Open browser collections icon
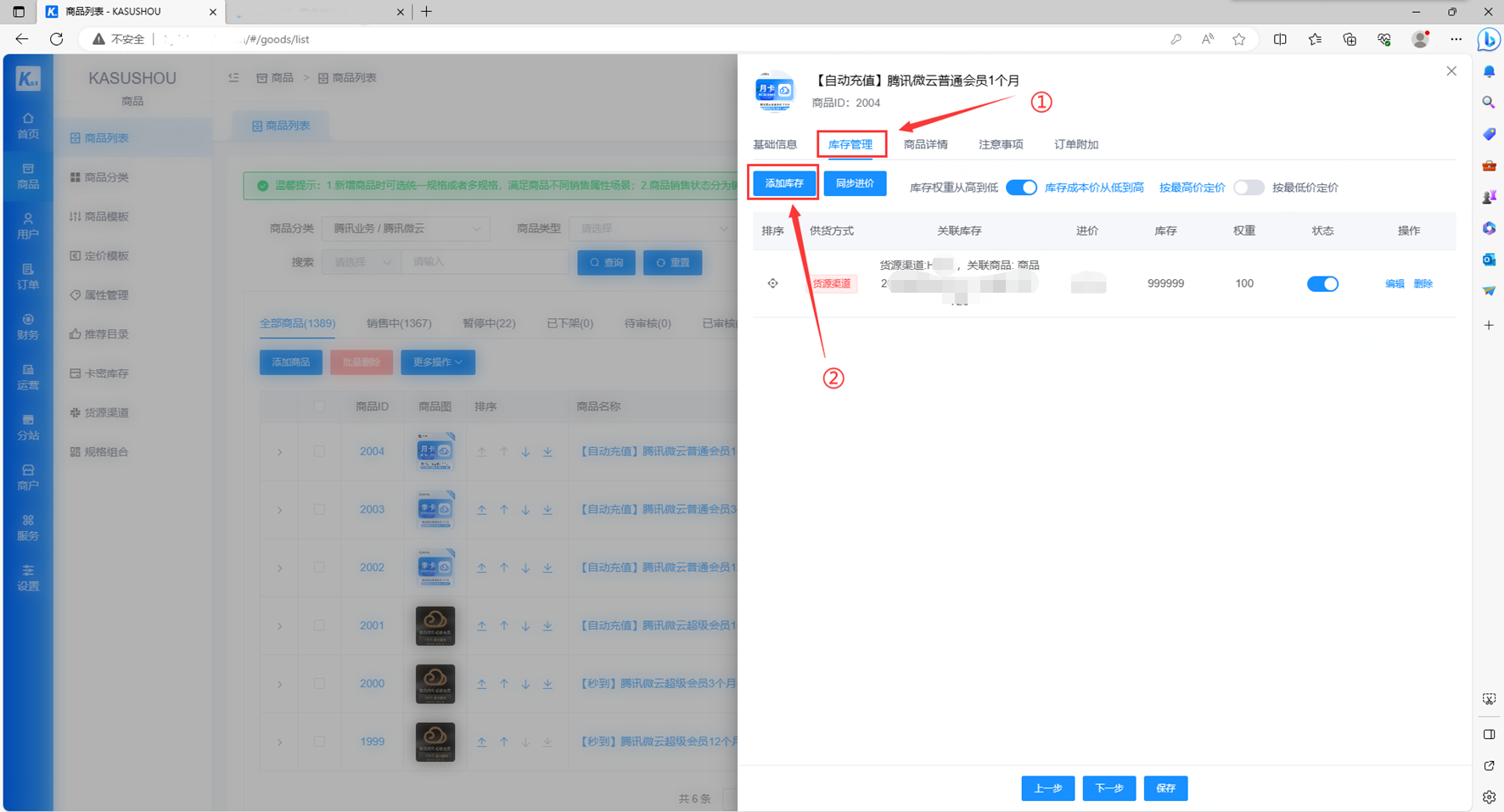The image size is (1504, 812). pyautogui.click(x=1350, y=39)
